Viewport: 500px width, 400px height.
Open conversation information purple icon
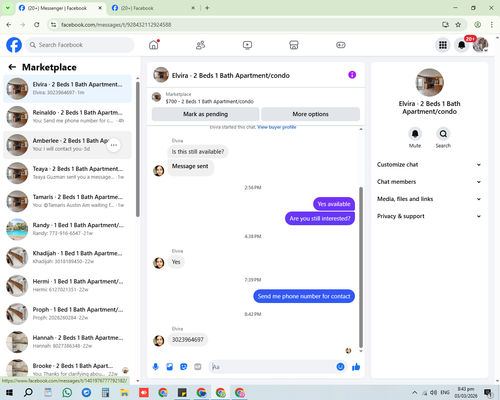click(352, 75)
